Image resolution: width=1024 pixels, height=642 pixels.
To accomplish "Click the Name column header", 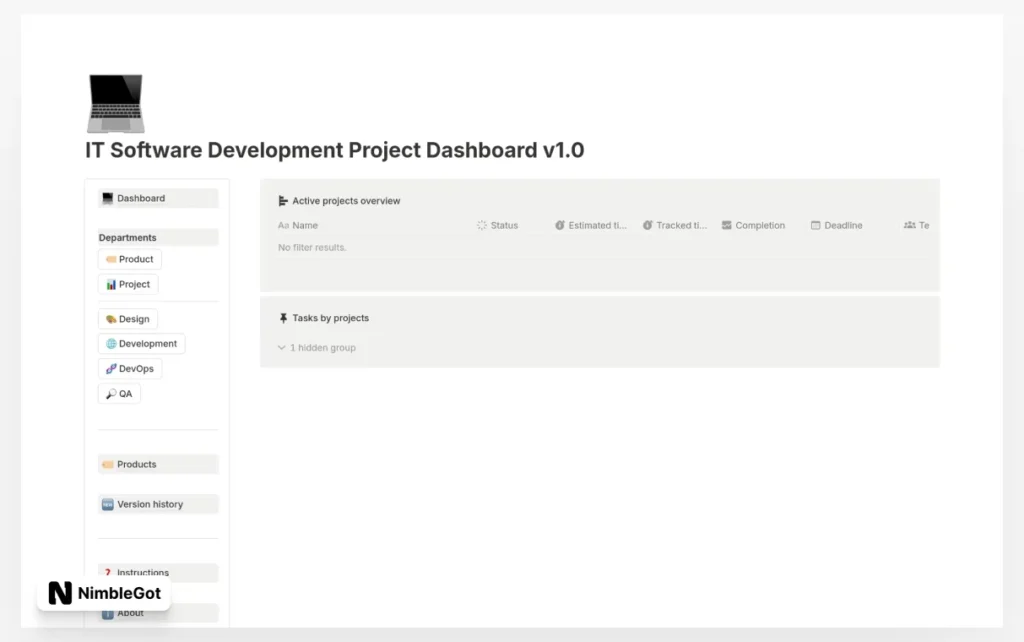I will [298, 225].
